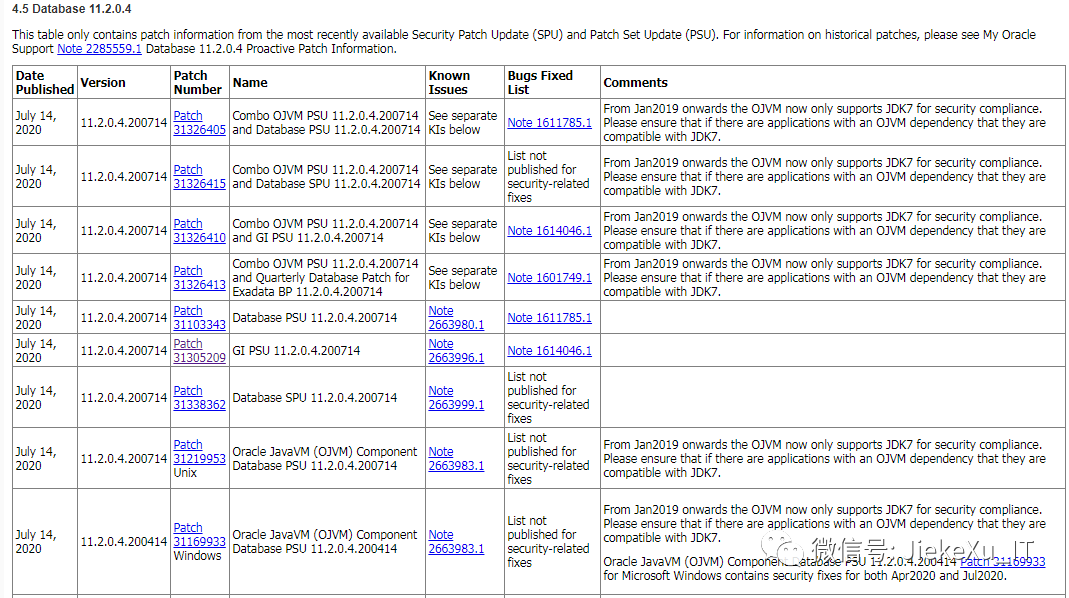Open Note 2663983.1 in the Windows row
1069x598 pixels.
click(x=456, y=541)
